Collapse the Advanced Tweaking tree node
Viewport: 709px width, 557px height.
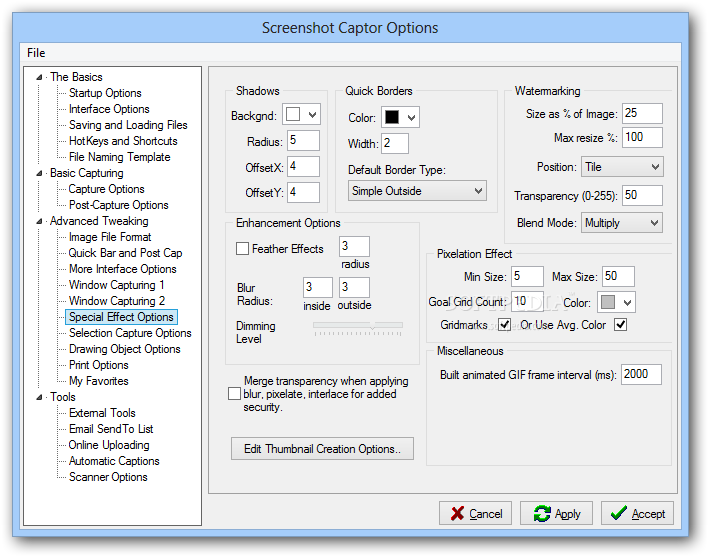pyautogui.click(x=39, y=221)
